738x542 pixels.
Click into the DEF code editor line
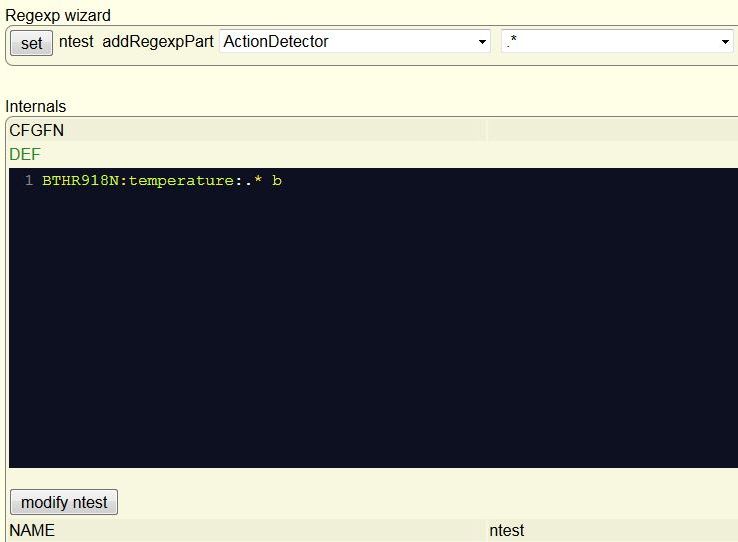162,181
